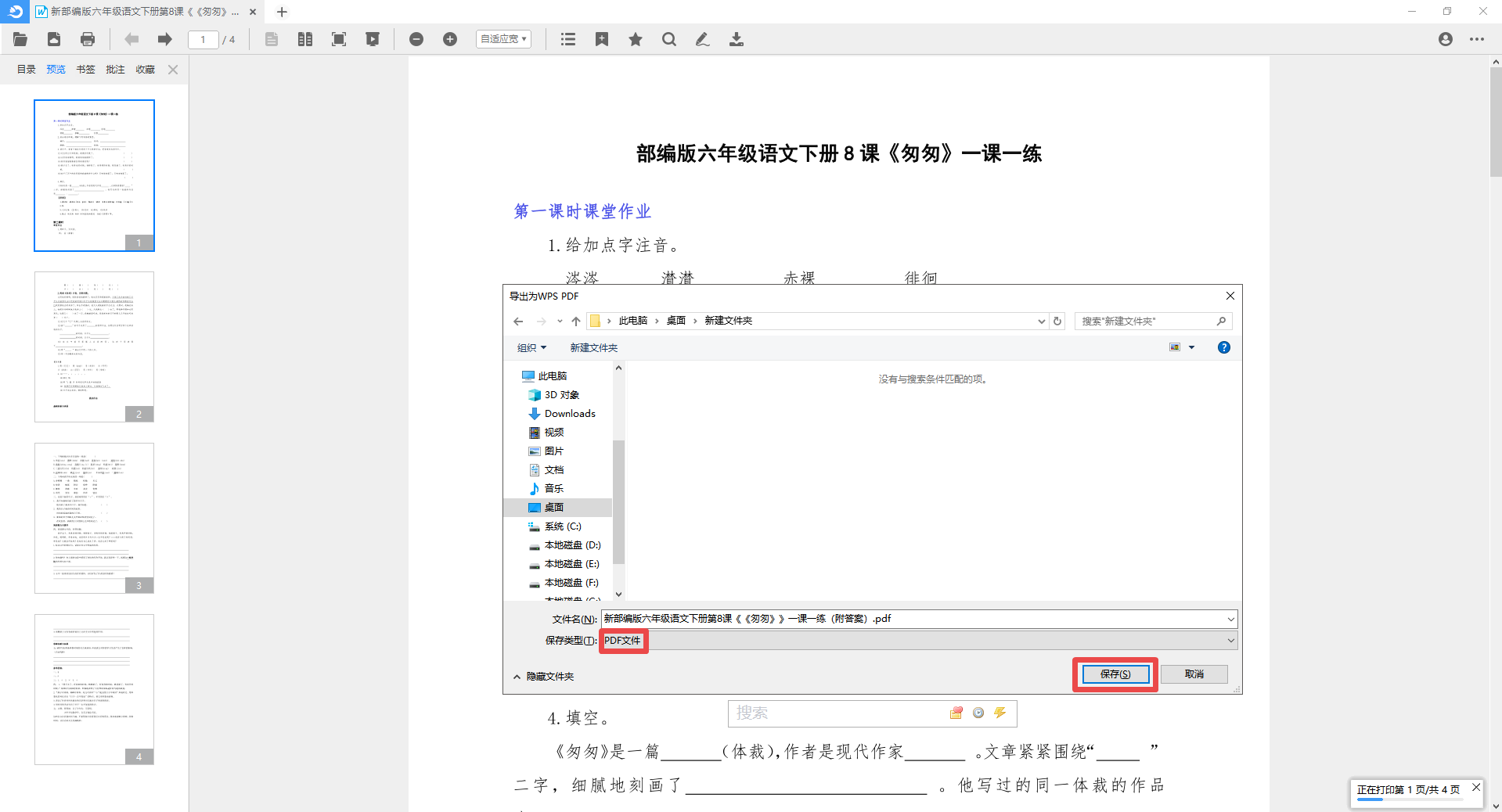Screen dimensions: 1502x812
Task: Switch to two-page reading view
Action: point(305,39)
